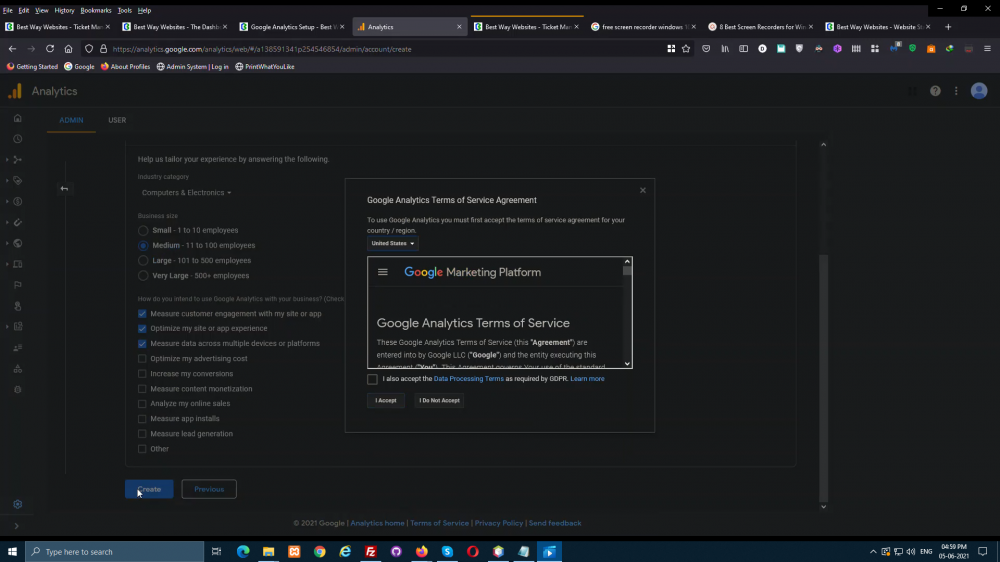The height and width of the screenshot is (562, 1000).
Task: Bookmark this page with star icon
Action: [x=686, y=48]
